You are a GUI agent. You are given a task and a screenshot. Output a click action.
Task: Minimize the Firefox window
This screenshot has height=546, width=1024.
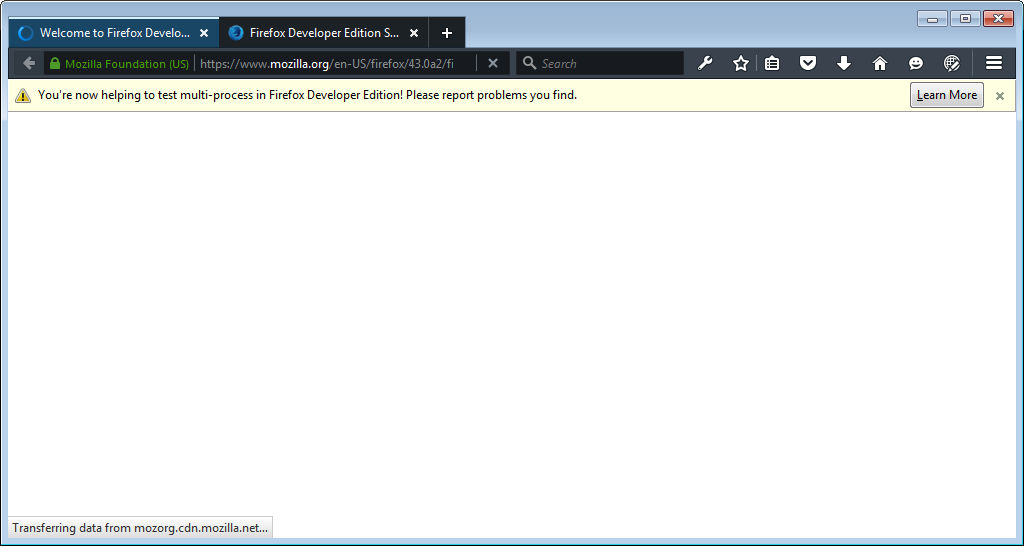[x=932, y=19]
